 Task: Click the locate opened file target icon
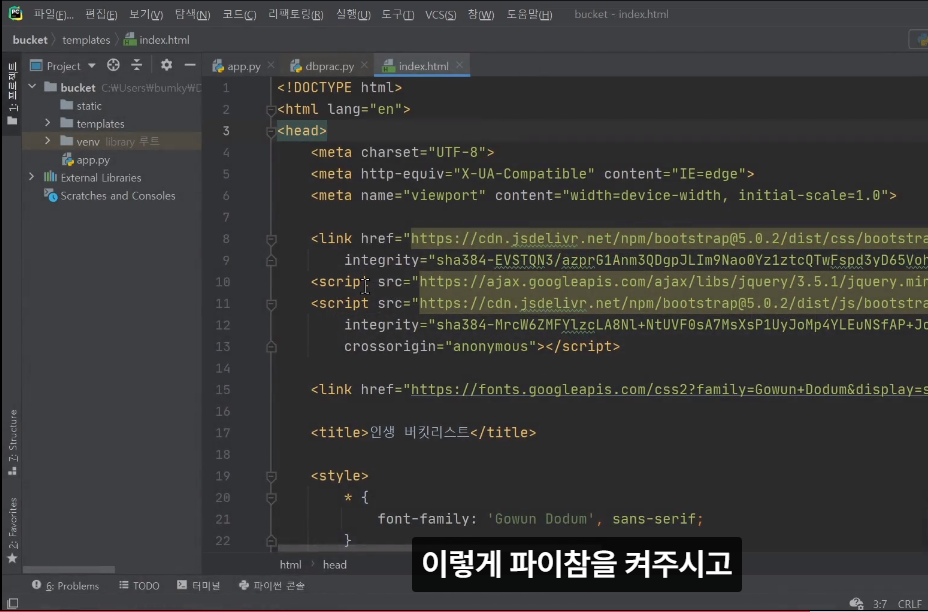pos(113,65)
